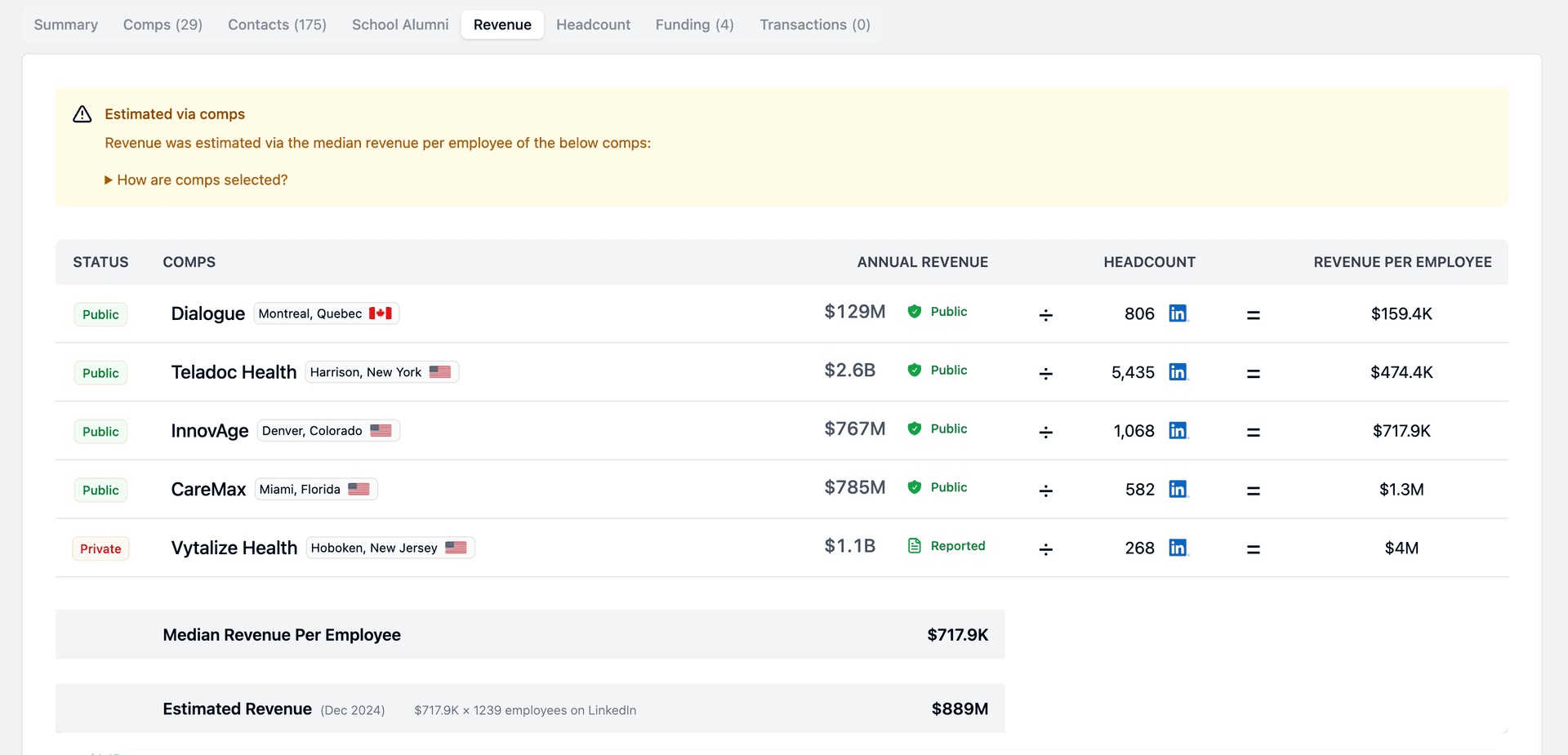Open LinkedIn icon beside CareMax headcount
The image size is (1568, 755).
pos(1178,489)
